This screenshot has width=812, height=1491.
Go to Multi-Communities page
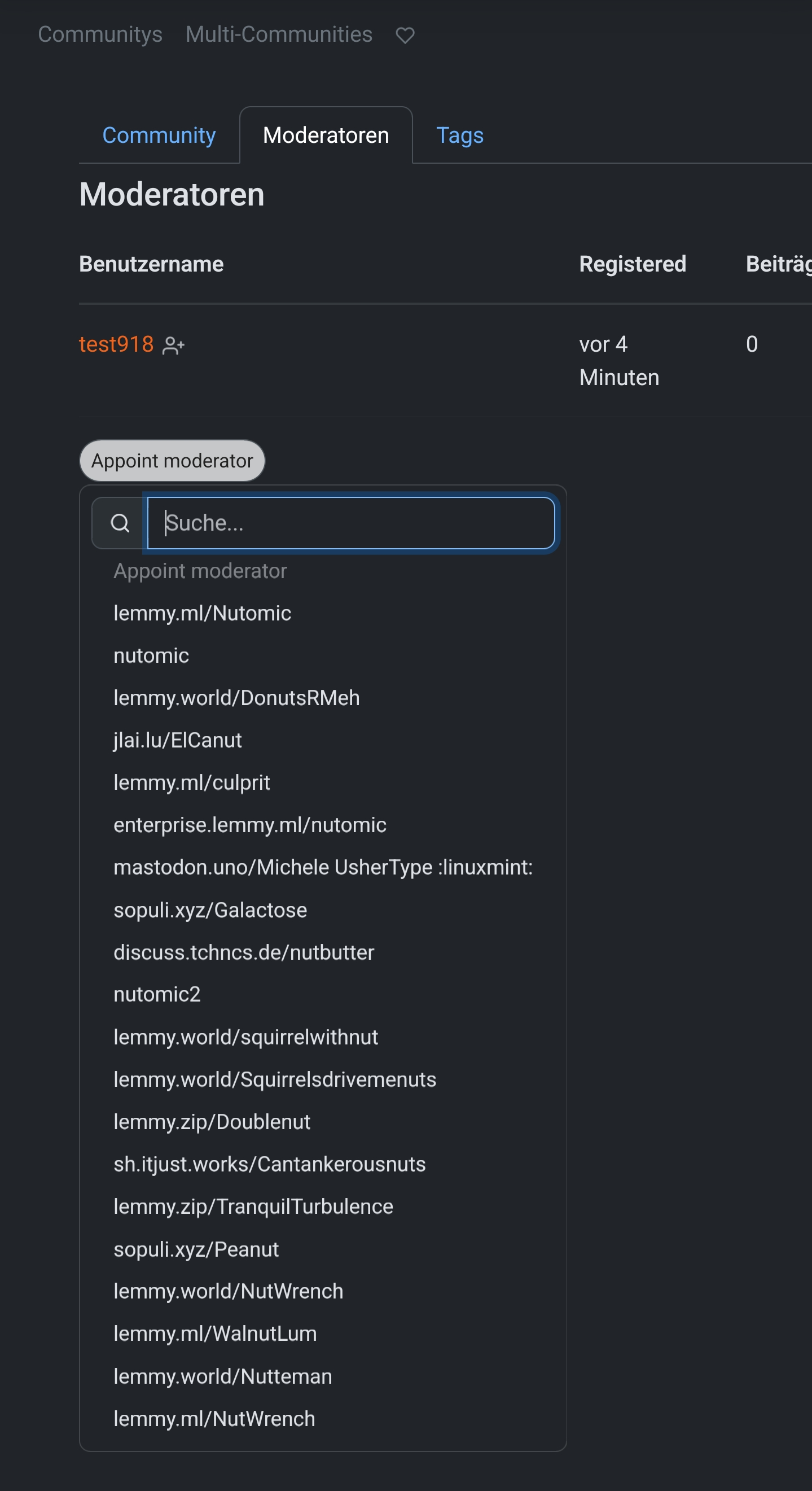(x=279, y=35)
